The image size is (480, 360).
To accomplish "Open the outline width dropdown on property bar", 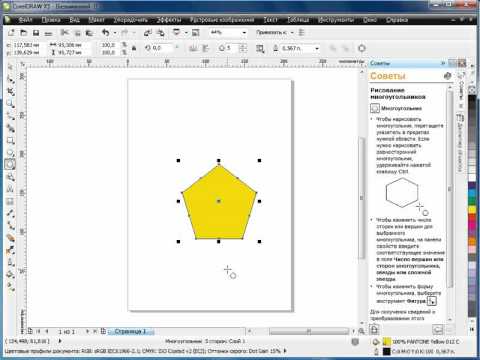I will coord(317,48).
